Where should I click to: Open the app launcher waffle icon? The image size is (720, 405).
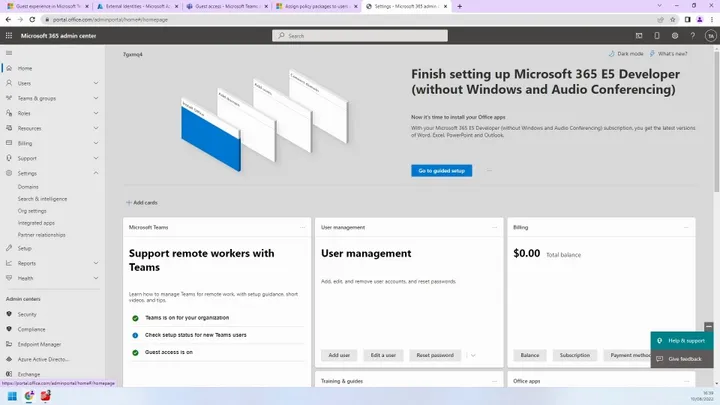pos(9,35)
